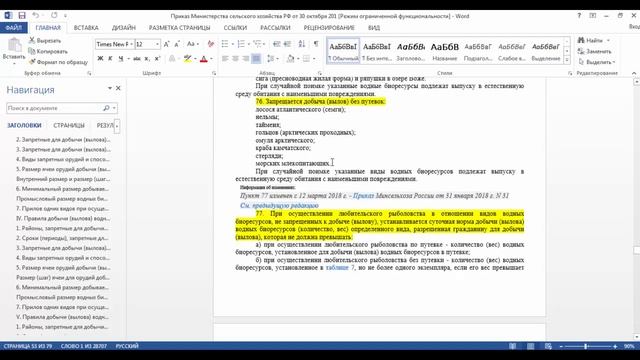Apply yellow text highlight color

187,59
